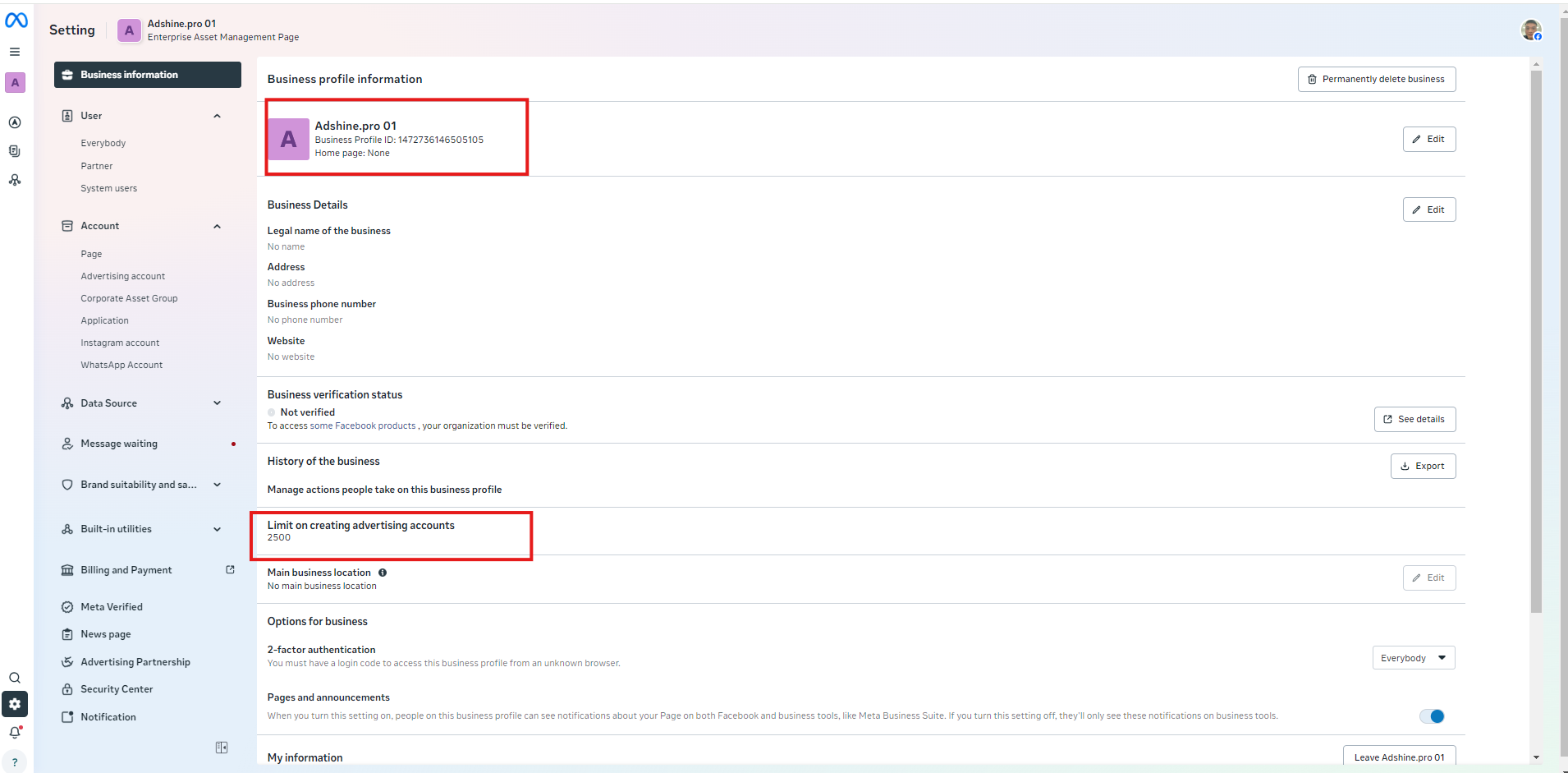
Task: Select Business information menu item
Action: (x=148, y=75)
